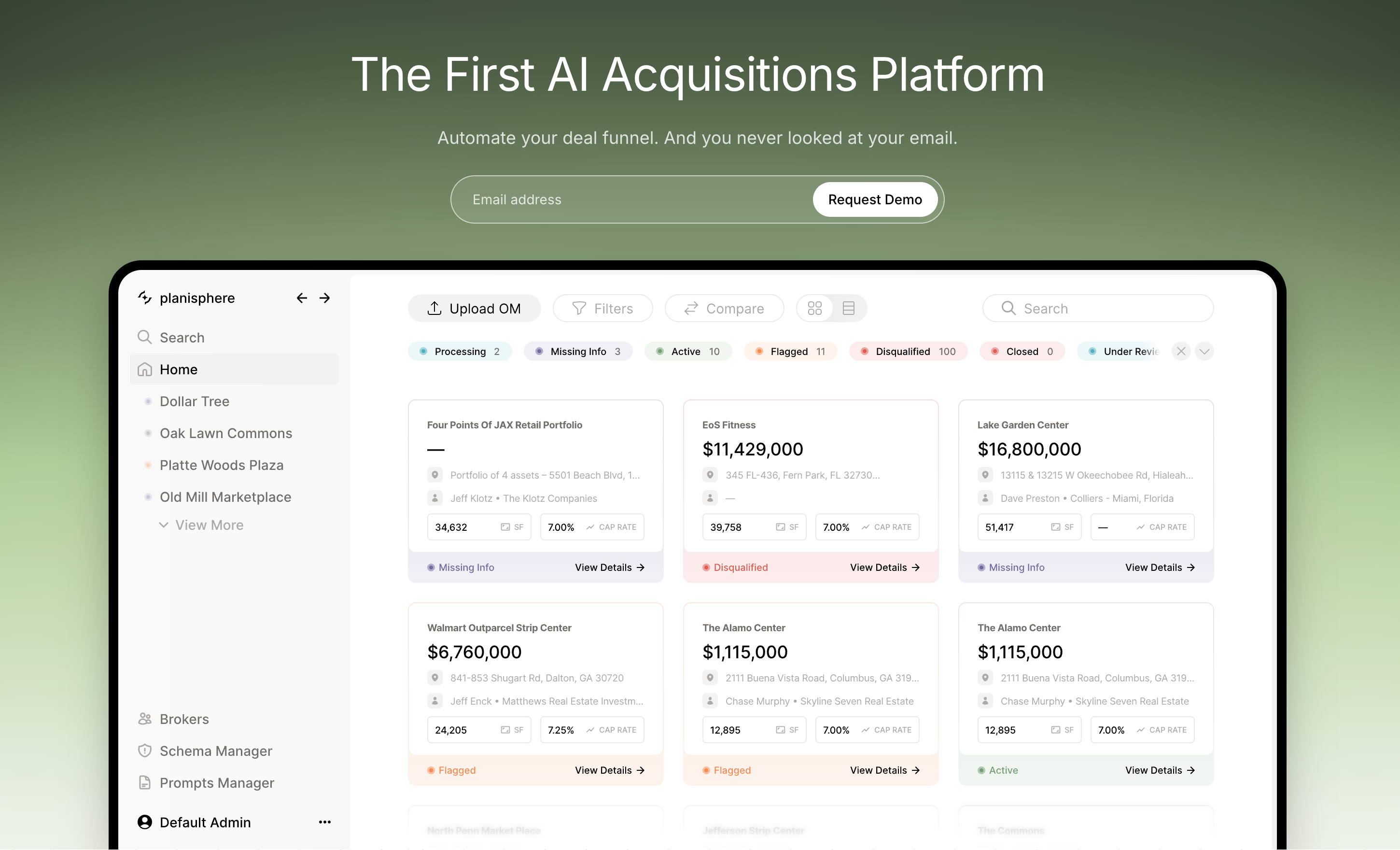This screenshot has width=1400, height=850.
Task: Navigate forward with the right arrow icon
Action: (324, 298)
